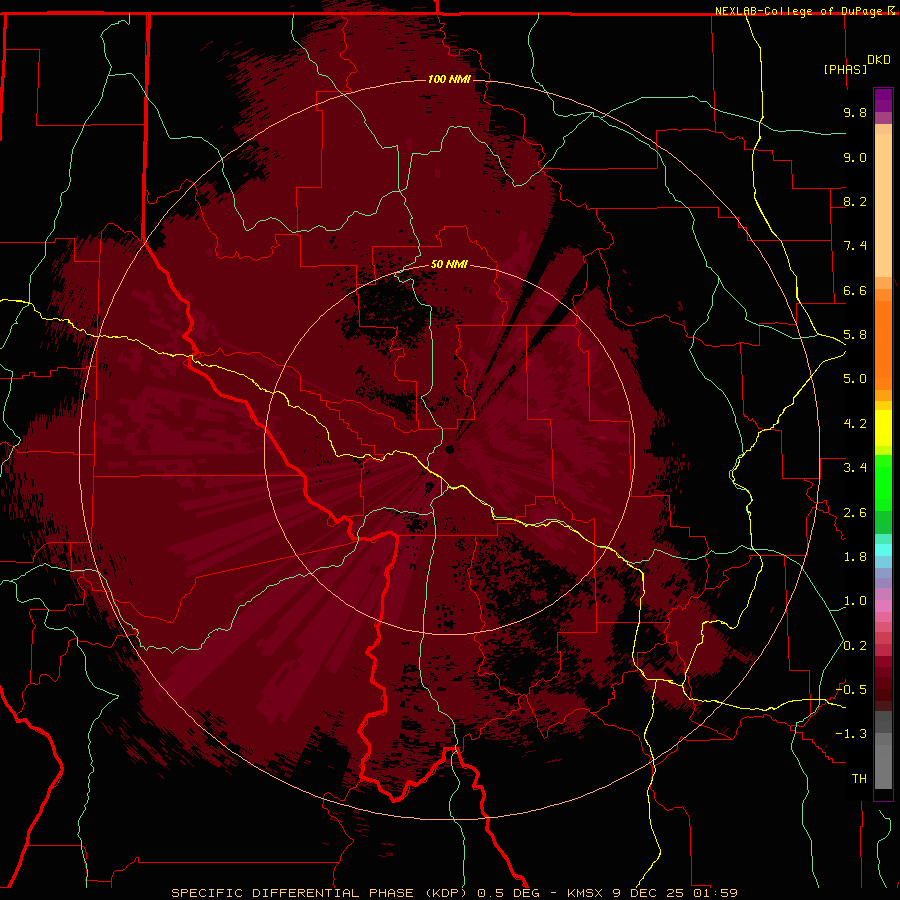Viewport: 900px width, 900px height.
Task: Click the yellow segment of the color bar
Action: click(883, 428)
